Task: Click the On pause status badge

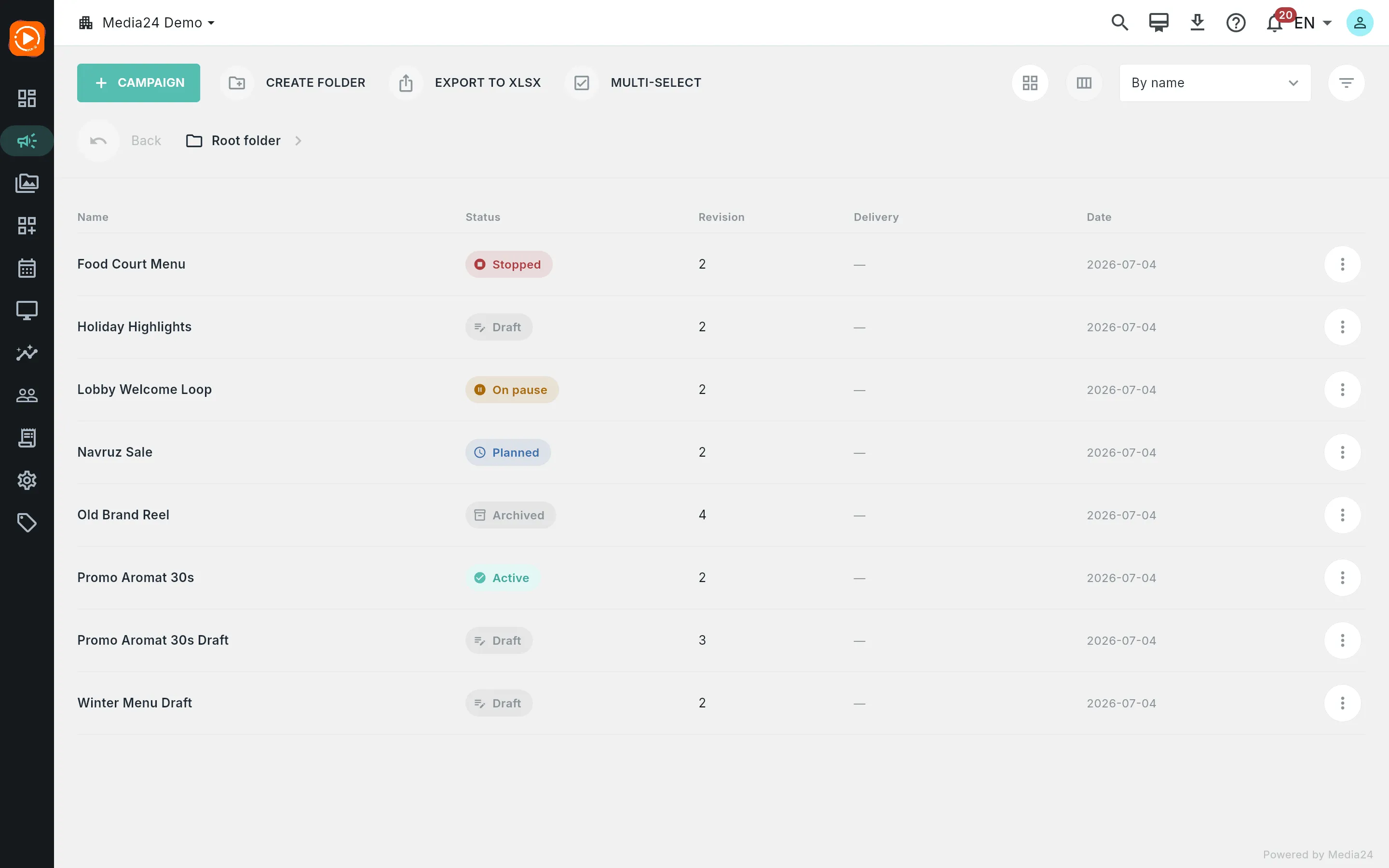Action: coord(512,390)
